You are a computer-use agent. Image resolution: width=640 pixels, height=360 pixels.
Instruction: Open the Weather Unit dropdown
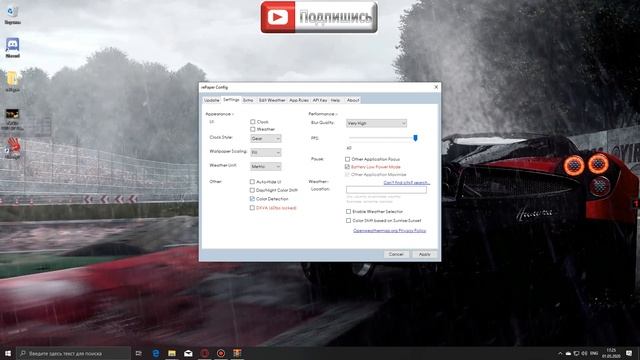tap(266, 166)
